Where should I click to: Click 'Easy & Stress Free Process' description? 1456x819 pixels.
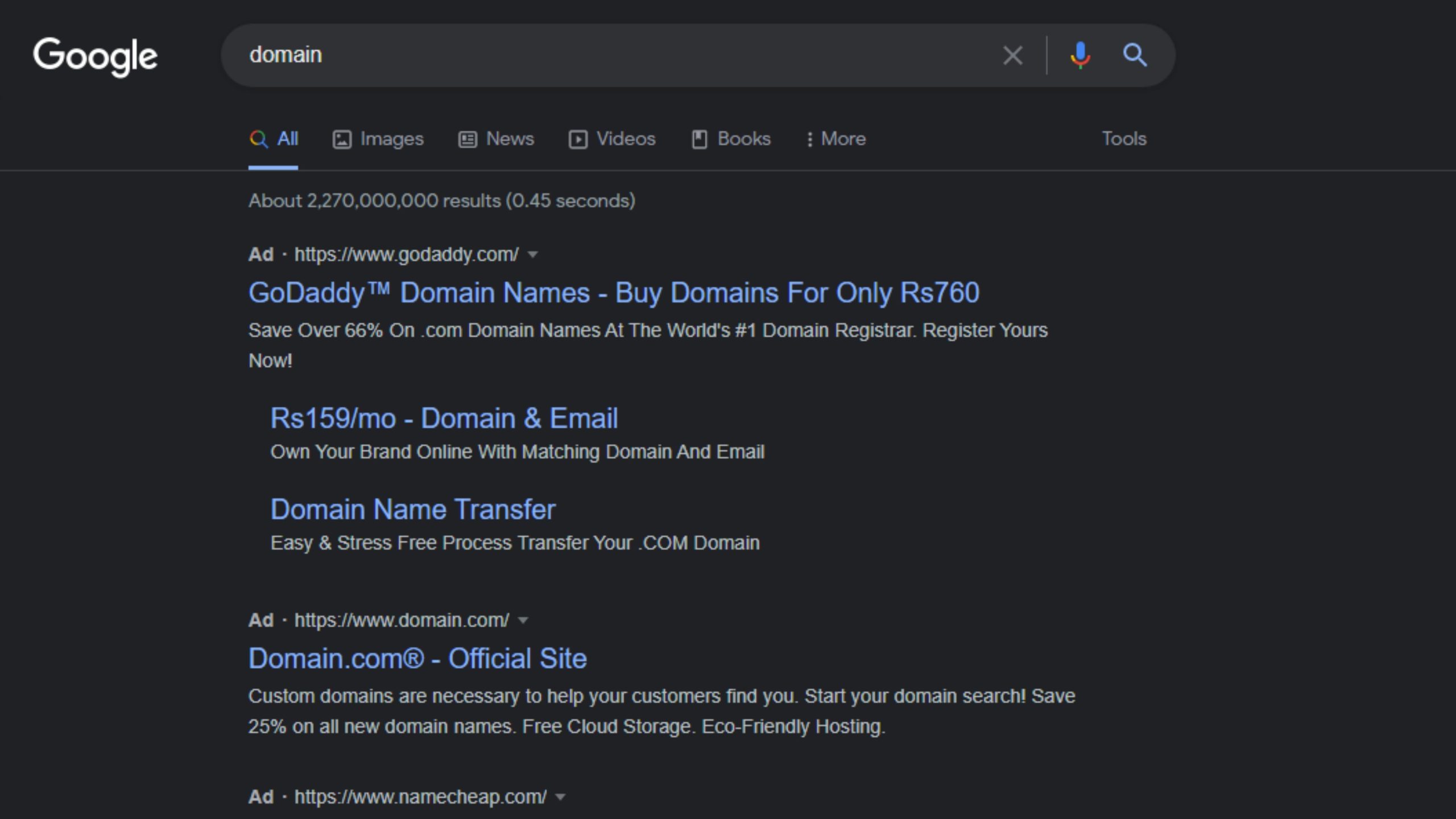click(x=515, y=543)
